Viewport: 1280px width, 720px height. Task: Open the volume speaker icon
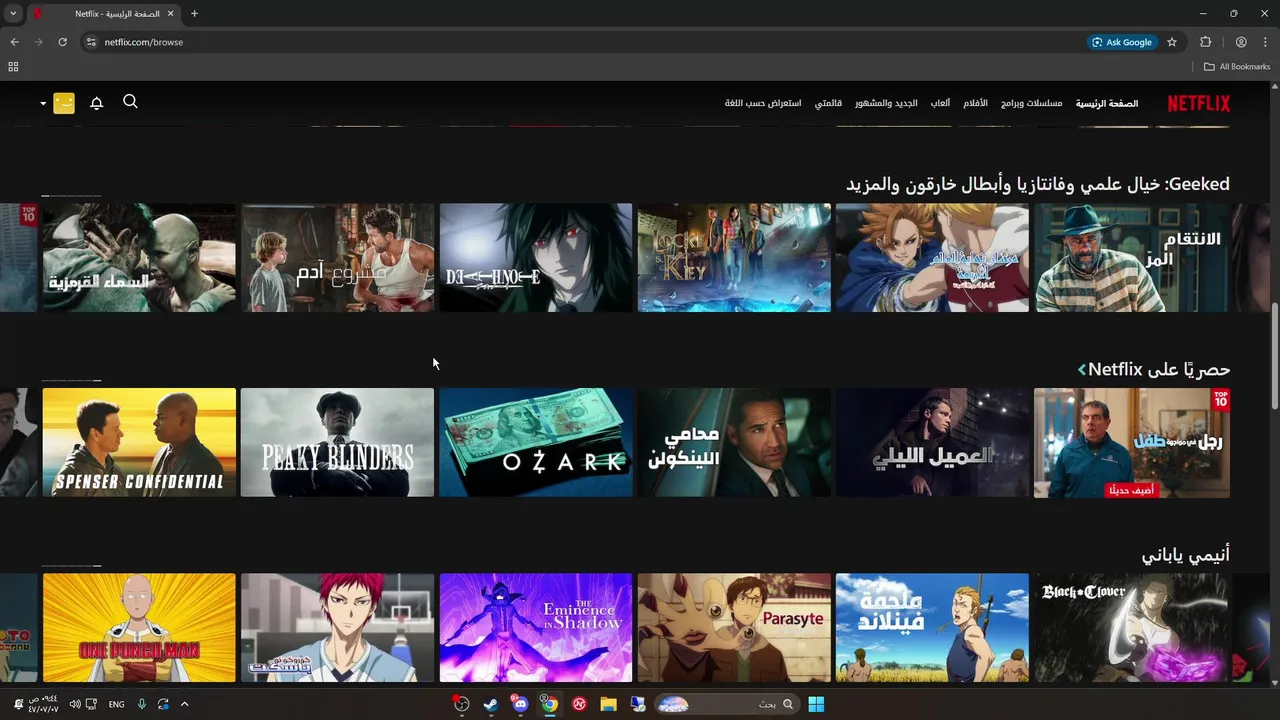pyautogui.click(x=74, y=704)
